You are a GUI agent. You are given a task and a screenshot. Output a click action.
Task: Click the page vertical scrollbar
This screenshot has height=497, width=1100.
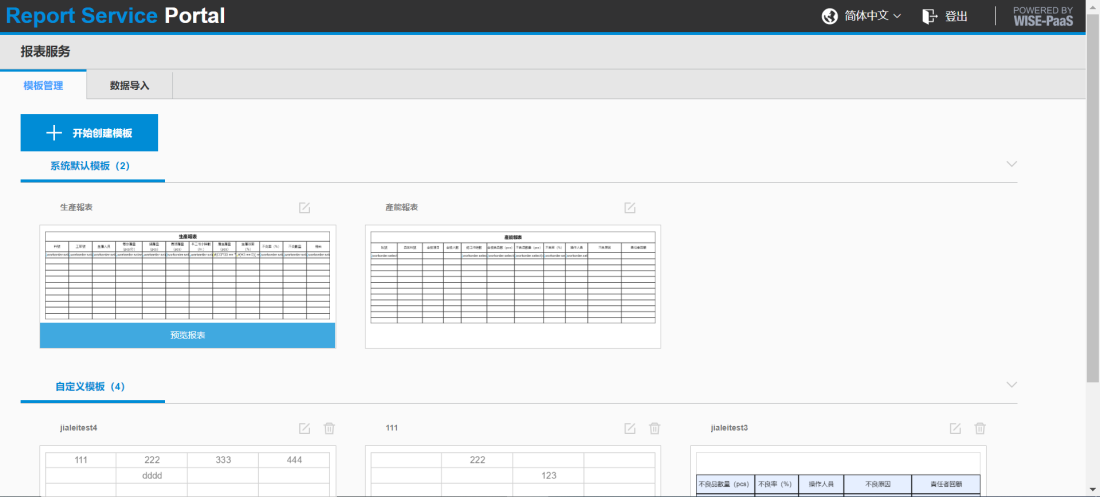pos(1092,200)
